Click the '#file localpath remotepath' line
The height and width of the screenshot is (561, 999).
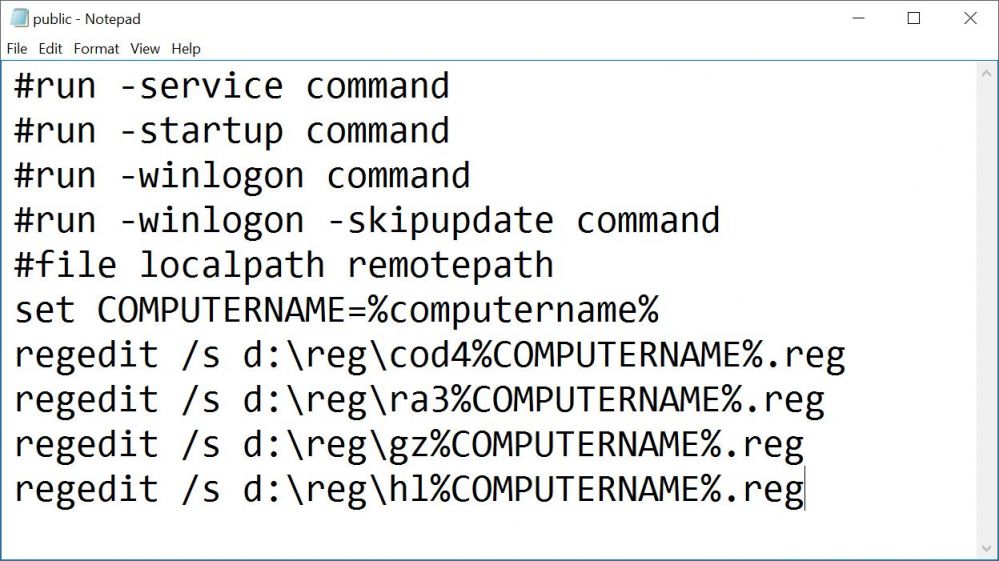[283, 265]
